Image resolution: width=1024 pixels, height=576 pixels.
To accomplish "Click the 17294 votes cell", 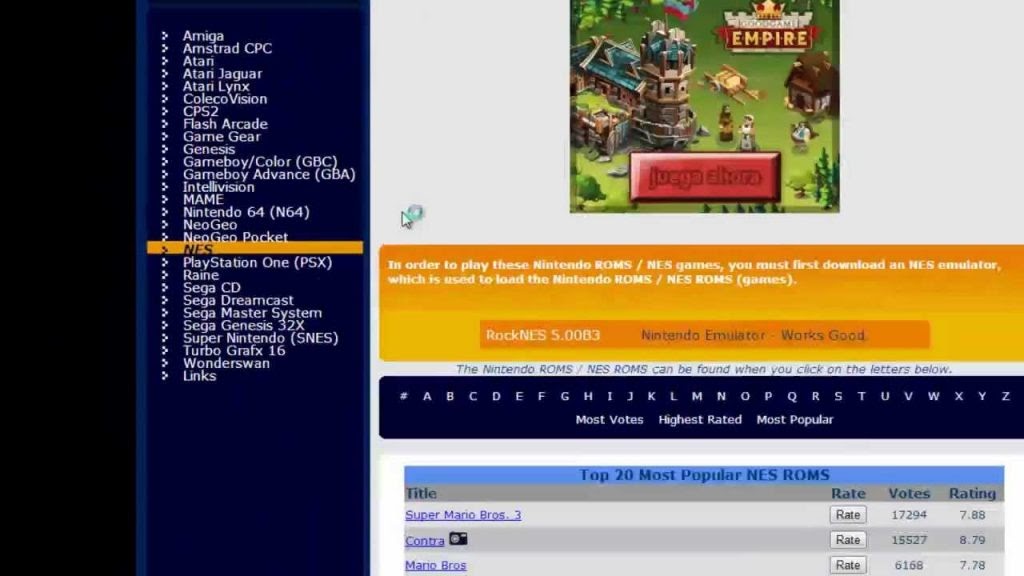I will point(909,515).
